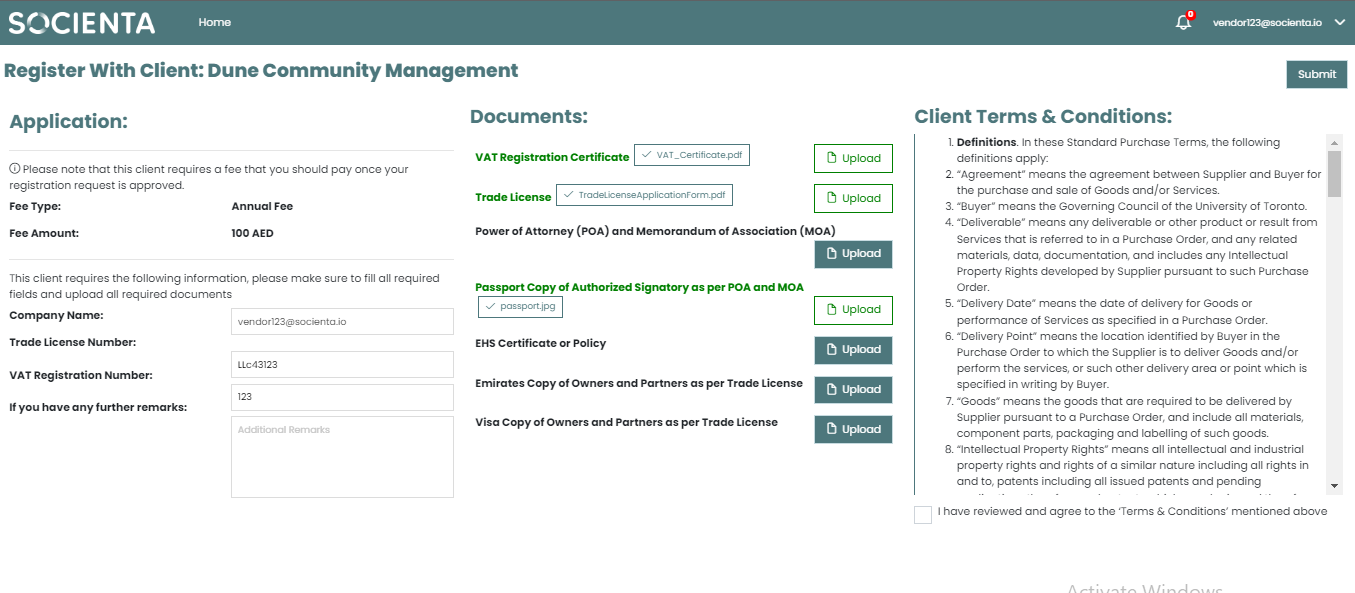Click the 'Documents:' heading
The width and height of the screenshot is (1355, 593).
529,116
